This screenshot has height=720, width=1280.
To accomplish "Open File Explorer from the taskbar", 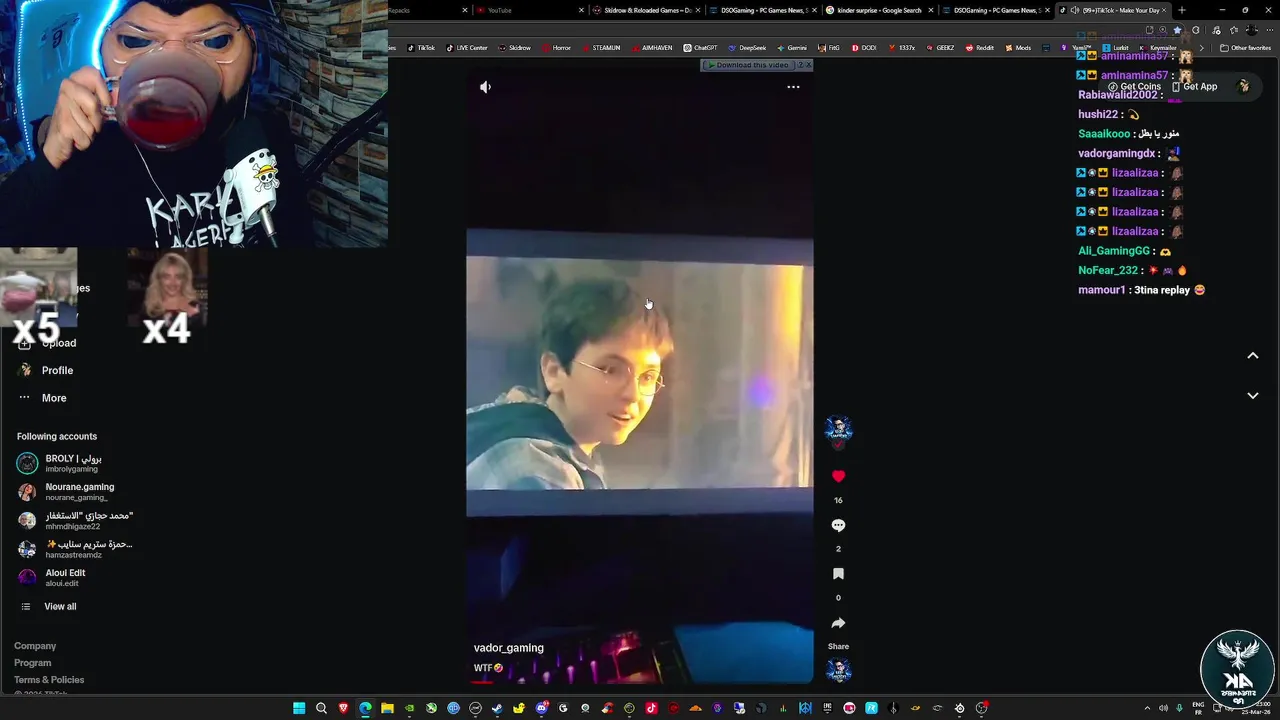I will (x=387, y=708).
